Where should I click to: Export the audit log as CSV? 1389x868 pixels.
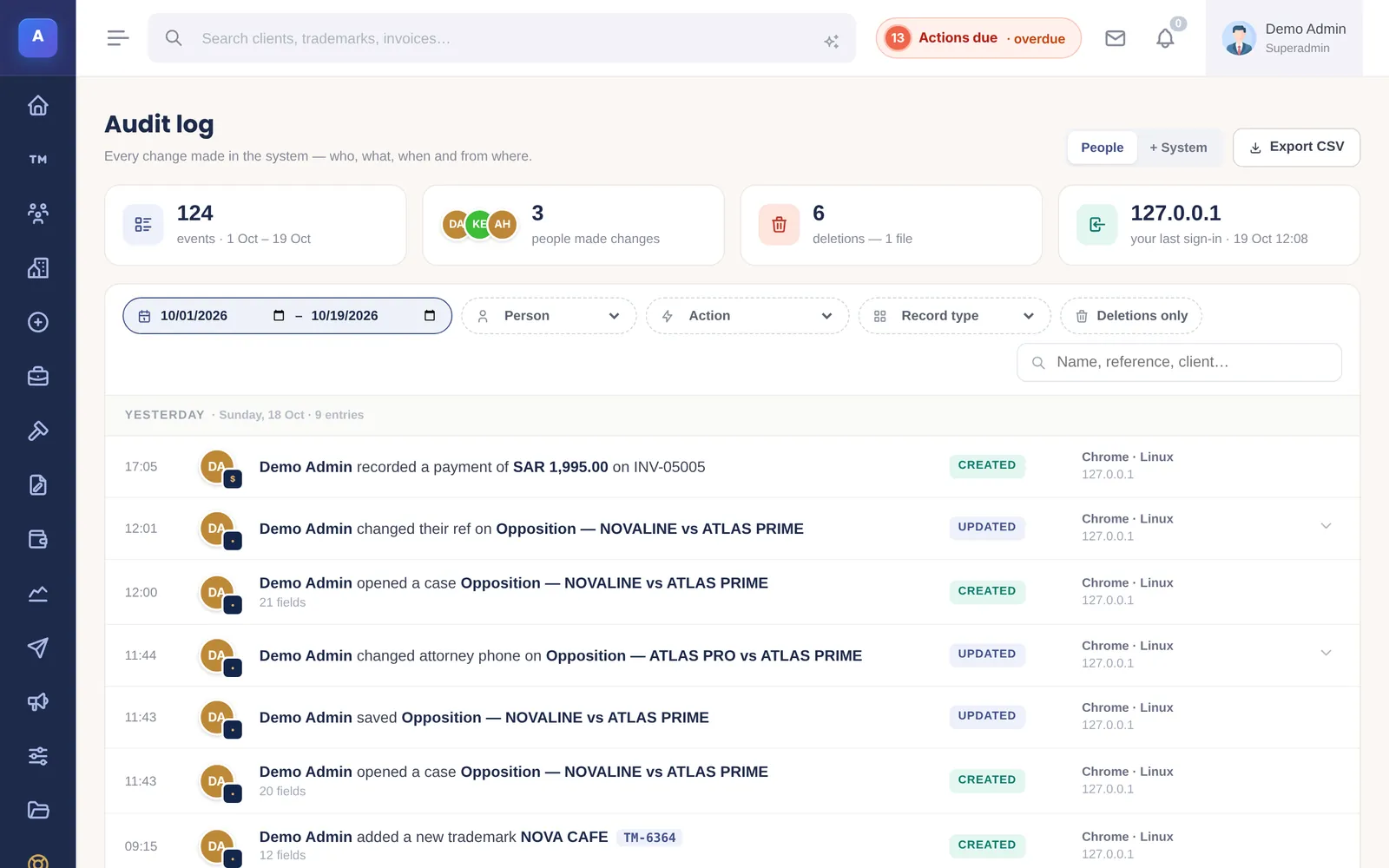[1296, 148]
